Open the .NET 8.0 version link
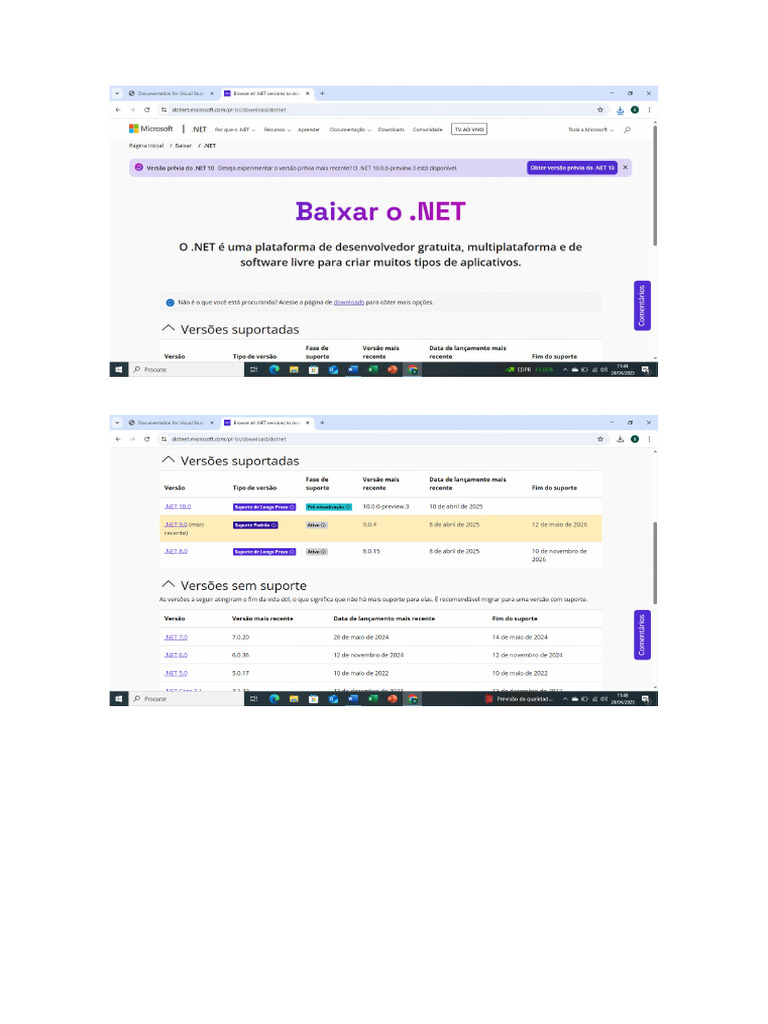This screenshot has height=1024, width=768. click(x=176, y=551)
